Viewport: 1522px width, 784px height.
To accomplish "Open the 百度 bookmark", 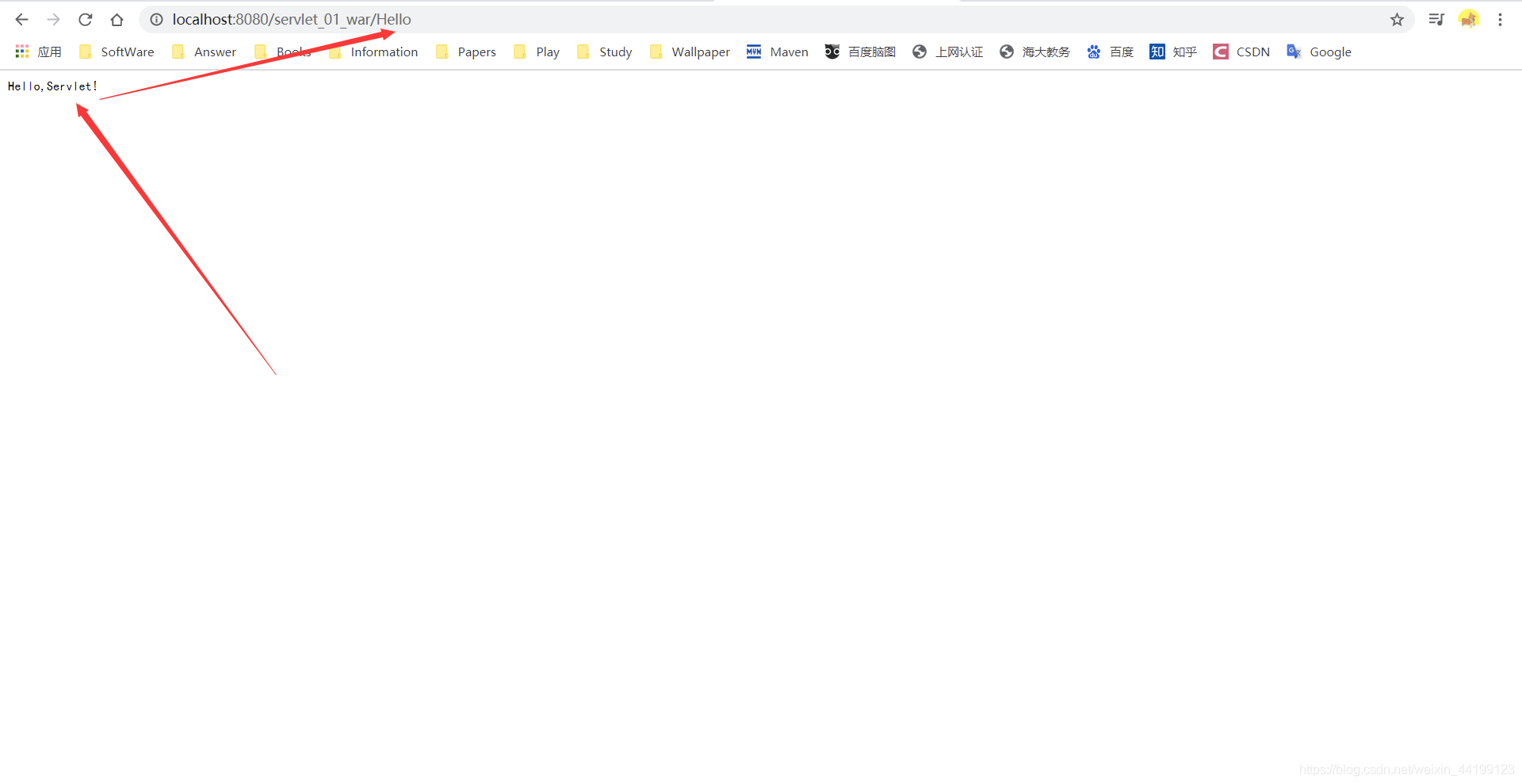I will (x=1110, y=52).
